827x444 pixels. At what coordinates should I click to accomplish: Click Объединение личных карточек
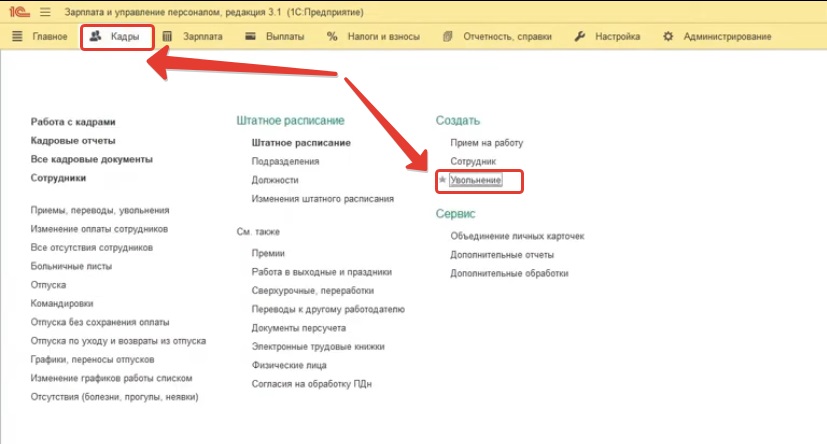point(517,236)
